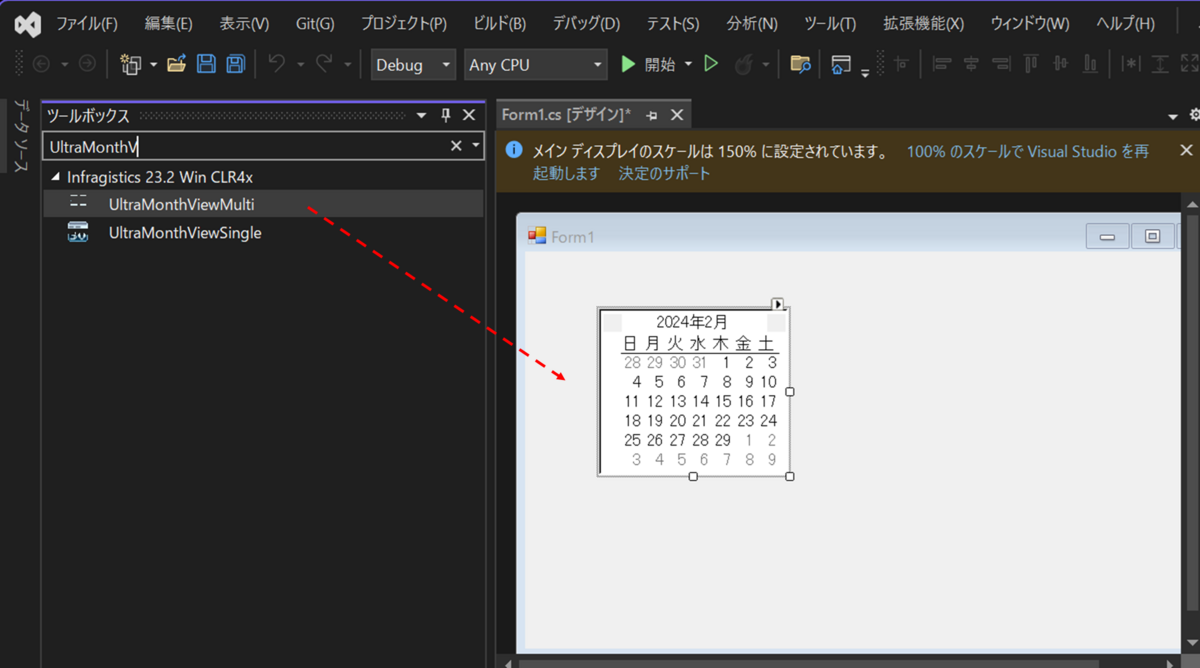1200x668 pixels.
Task: Click the find in files folder icon
Action: 800,64
